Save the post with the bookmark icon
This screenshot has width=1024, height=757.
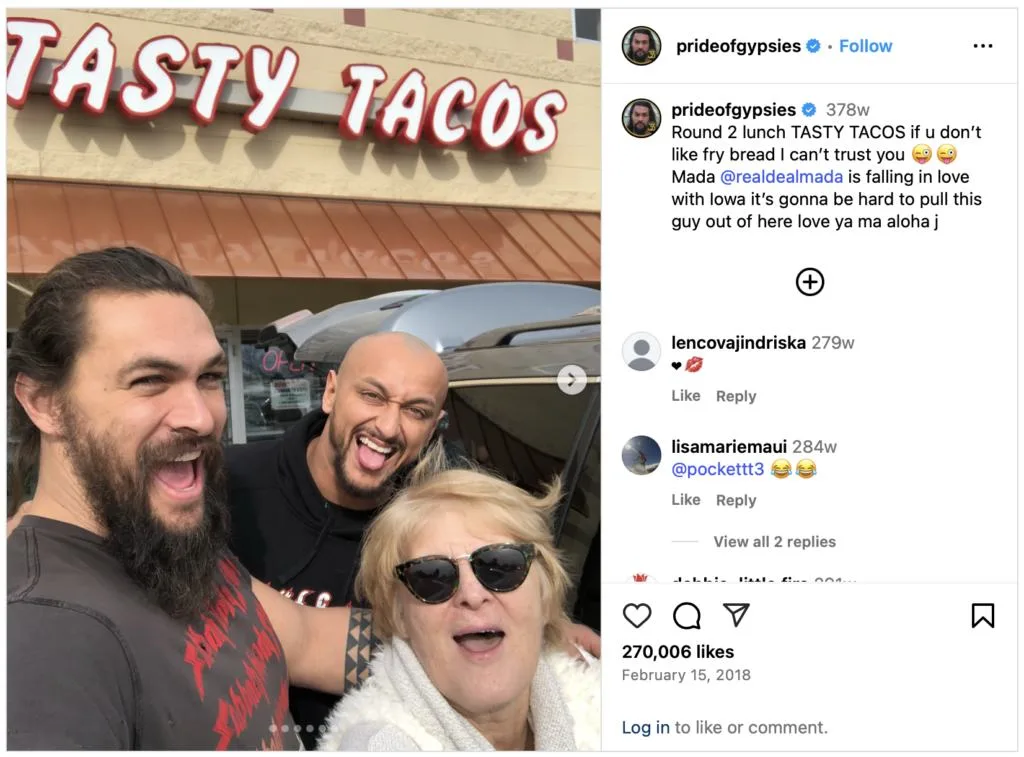982,615
